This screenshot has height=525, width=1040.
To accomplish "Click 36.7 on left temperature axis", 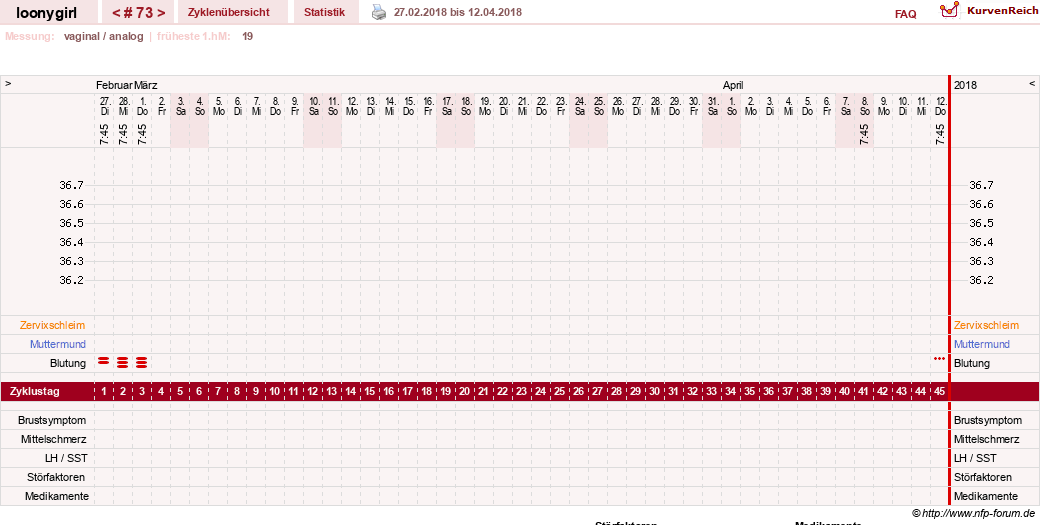I will [72, 185].
